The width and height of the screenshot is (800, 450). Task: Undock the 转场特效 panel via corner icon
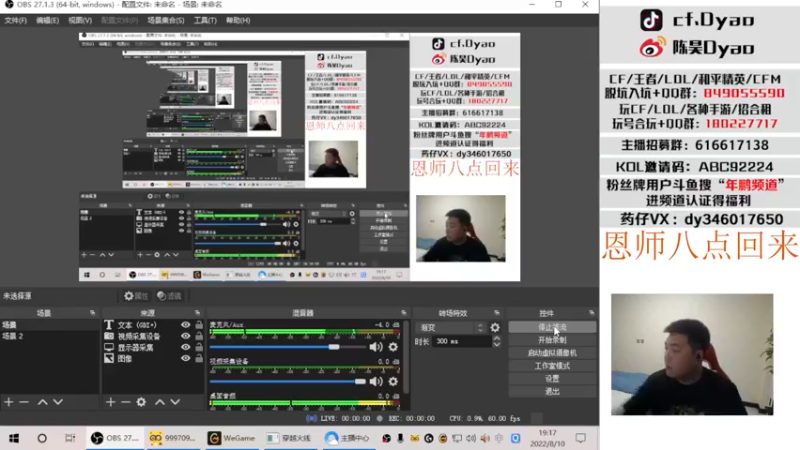point(496,313)
